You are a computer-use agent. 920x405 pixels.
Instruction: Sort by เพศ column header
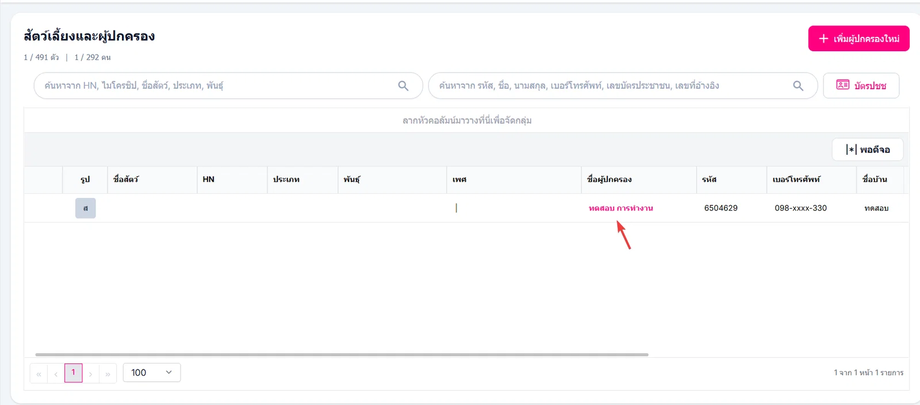514,180
